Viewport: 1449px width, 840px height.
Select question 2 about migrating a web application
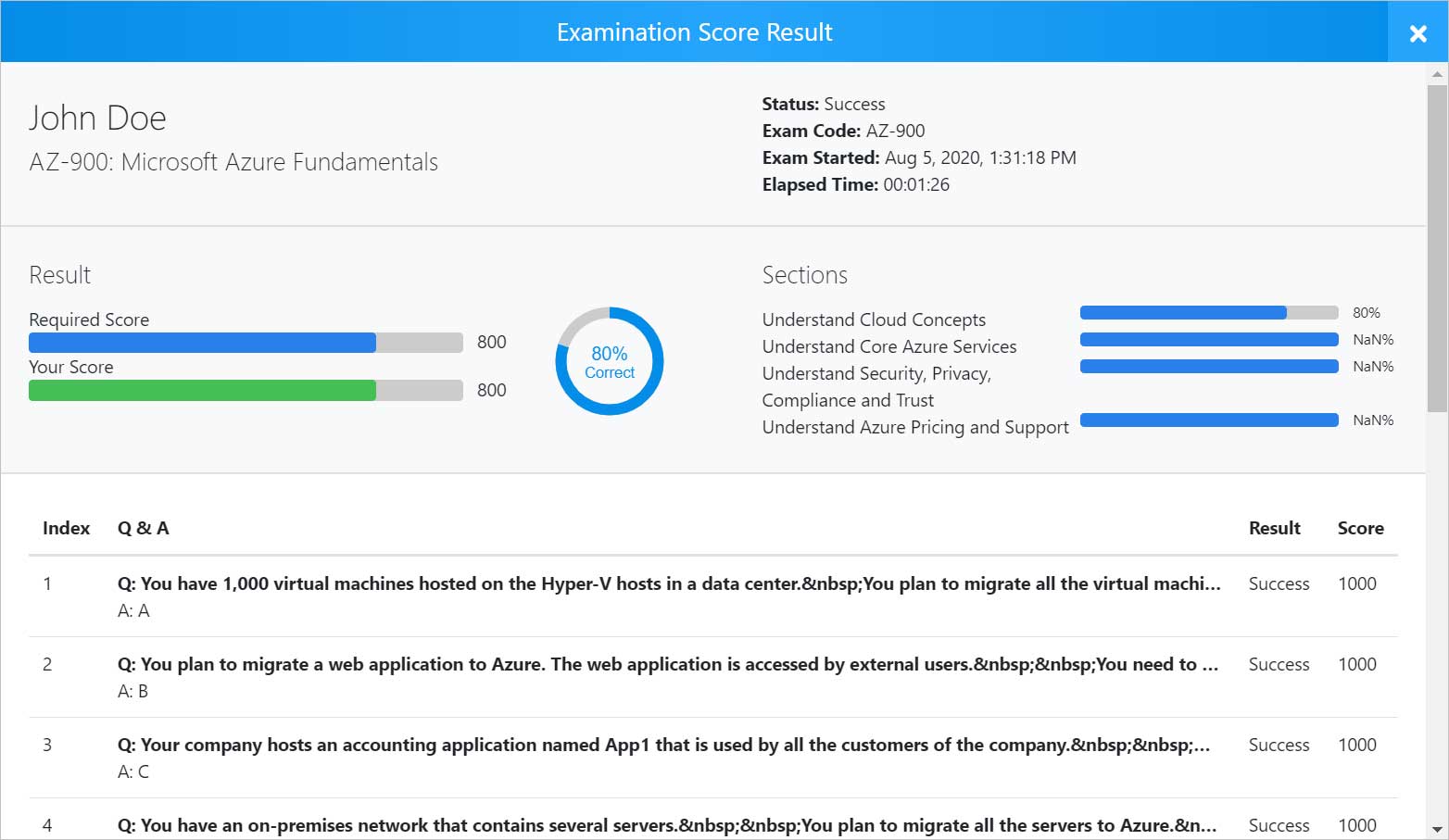pos(668,664)
